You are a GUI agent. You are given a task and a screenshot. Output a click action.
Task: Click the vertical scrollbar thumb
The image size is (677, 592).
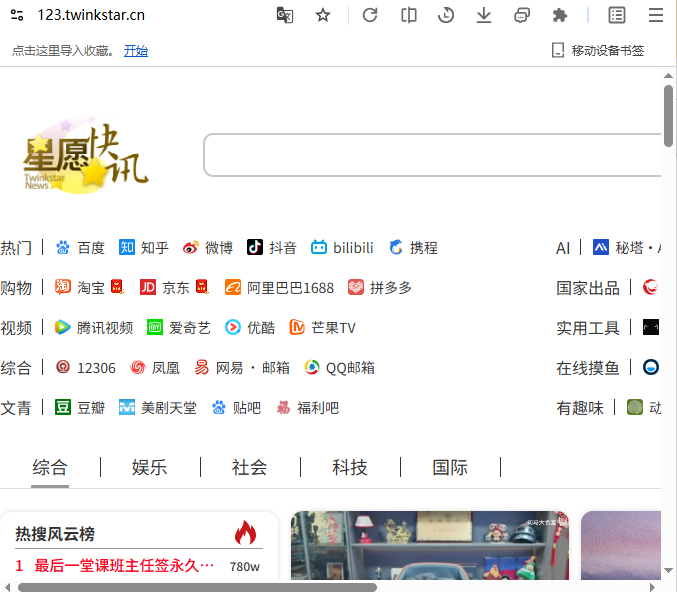pyautogui.click(x=668, y=116)
